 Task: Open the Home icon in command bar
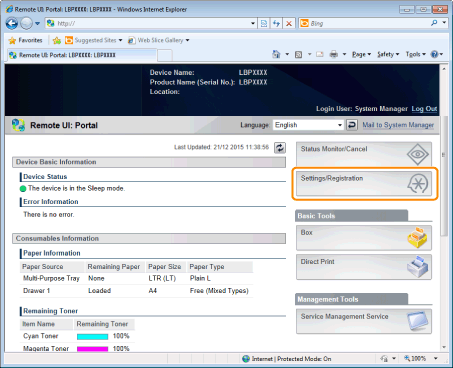(x=276, y=54)
